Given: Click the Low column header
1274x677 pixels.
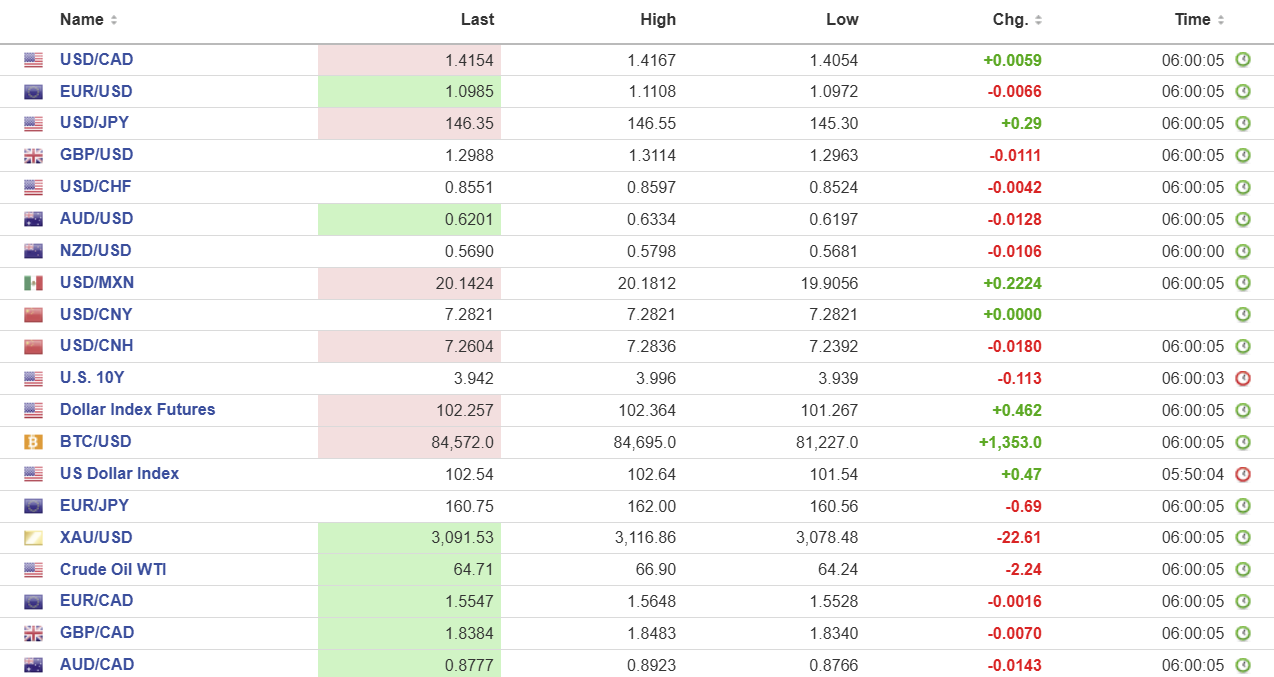Looking at the screenshot, I should click(x=841, y=20).
